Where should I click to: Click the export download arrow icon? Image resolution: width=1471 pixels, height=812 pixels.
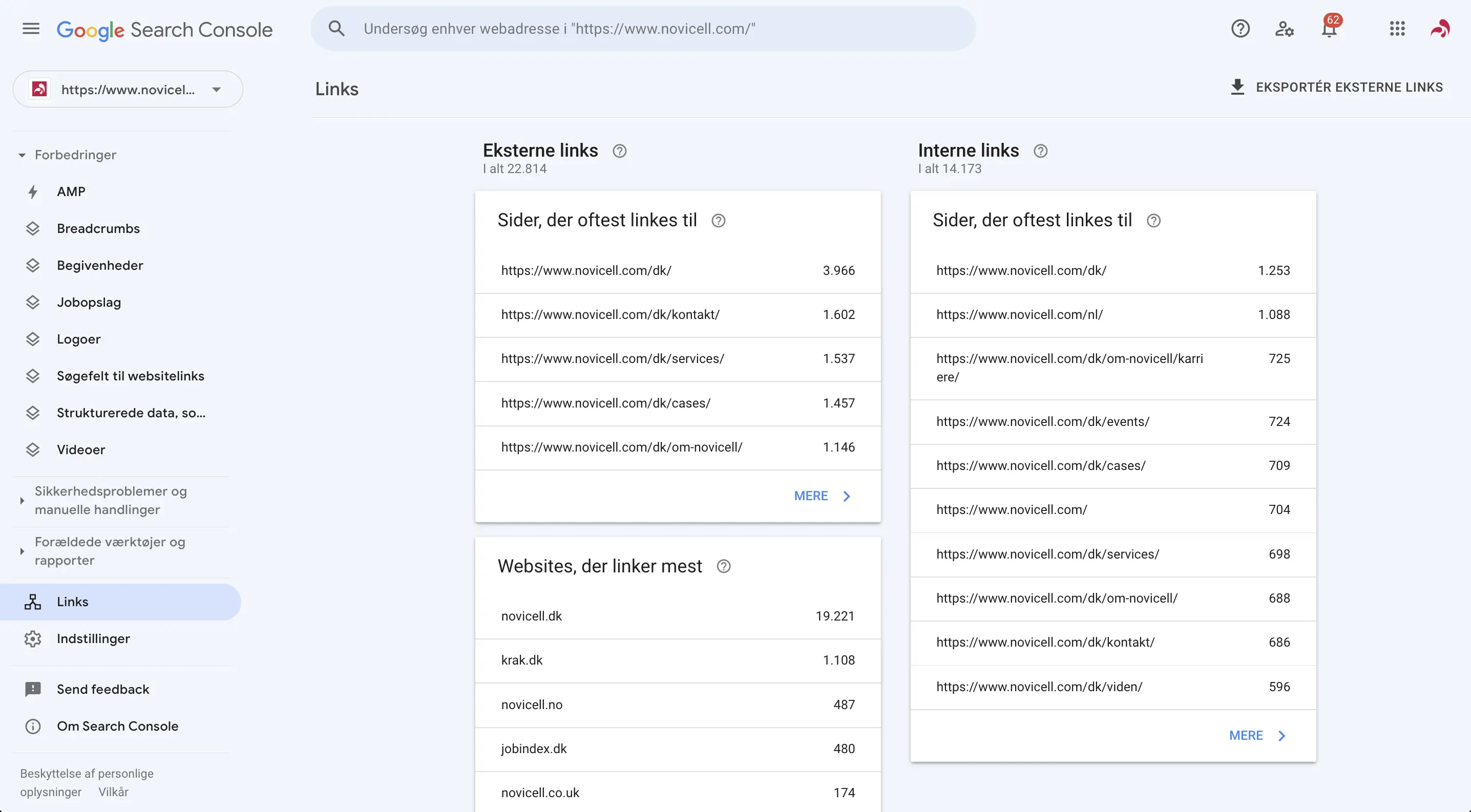tap(1237, 88)
